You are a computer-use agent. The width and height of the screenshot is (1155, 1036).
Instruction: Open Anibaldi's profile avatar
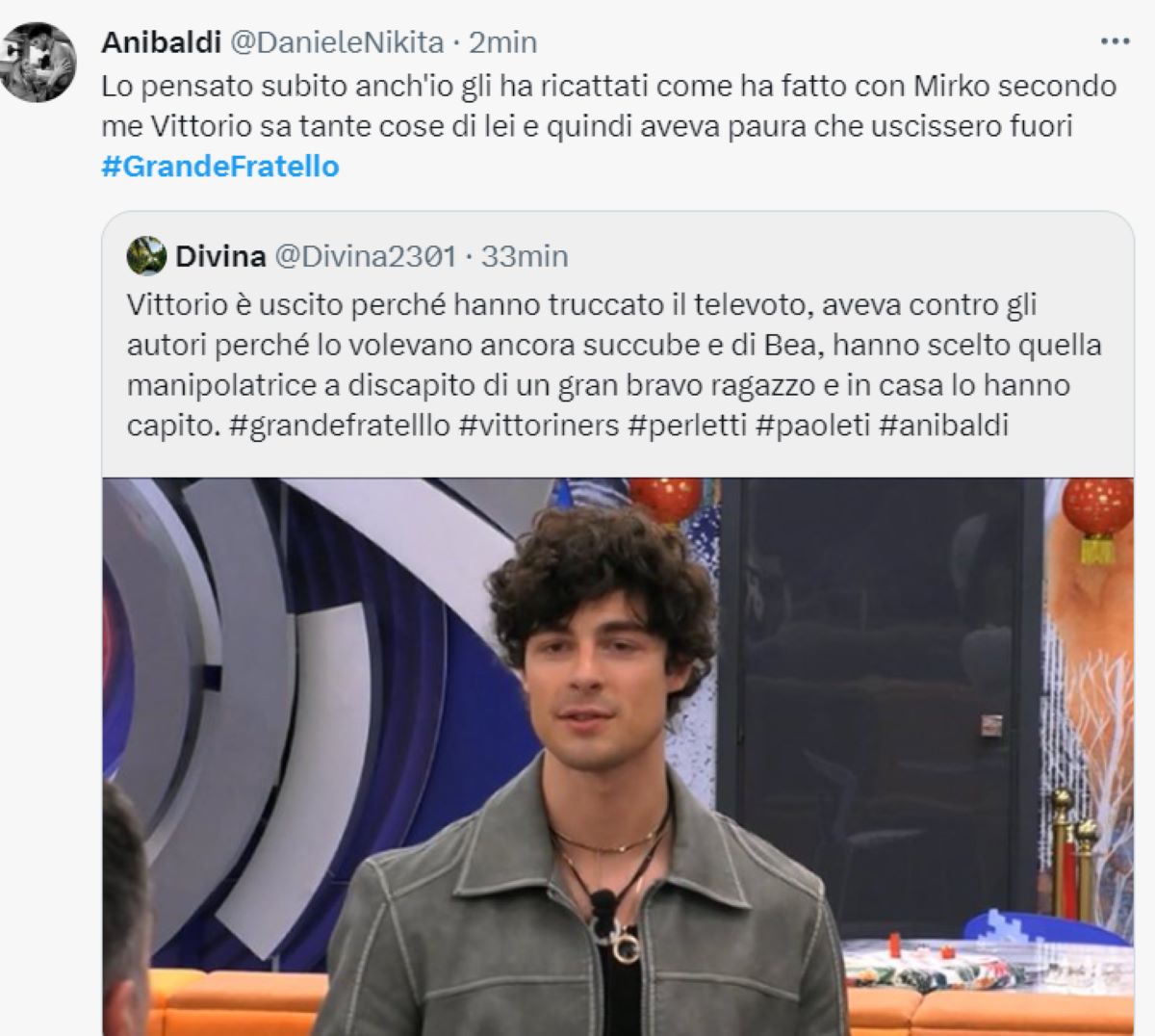[38, 63]
